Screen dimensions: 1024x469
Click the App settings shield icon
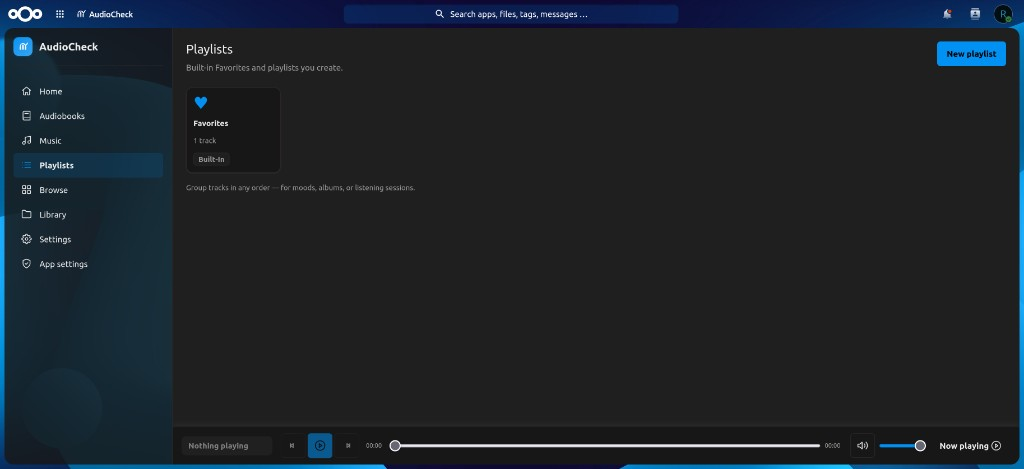click(27, 264)
